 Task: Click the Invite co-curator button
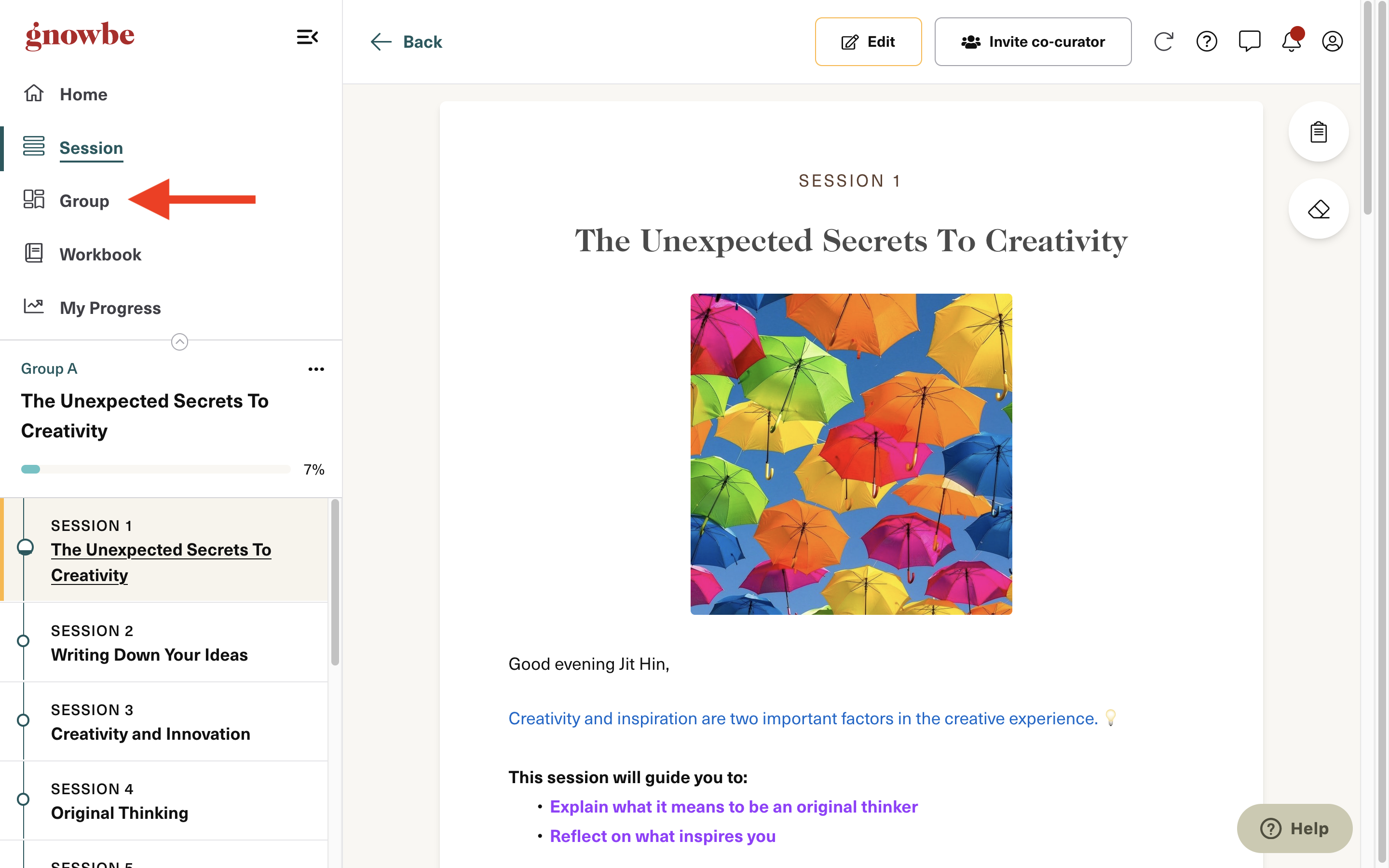1033,42
